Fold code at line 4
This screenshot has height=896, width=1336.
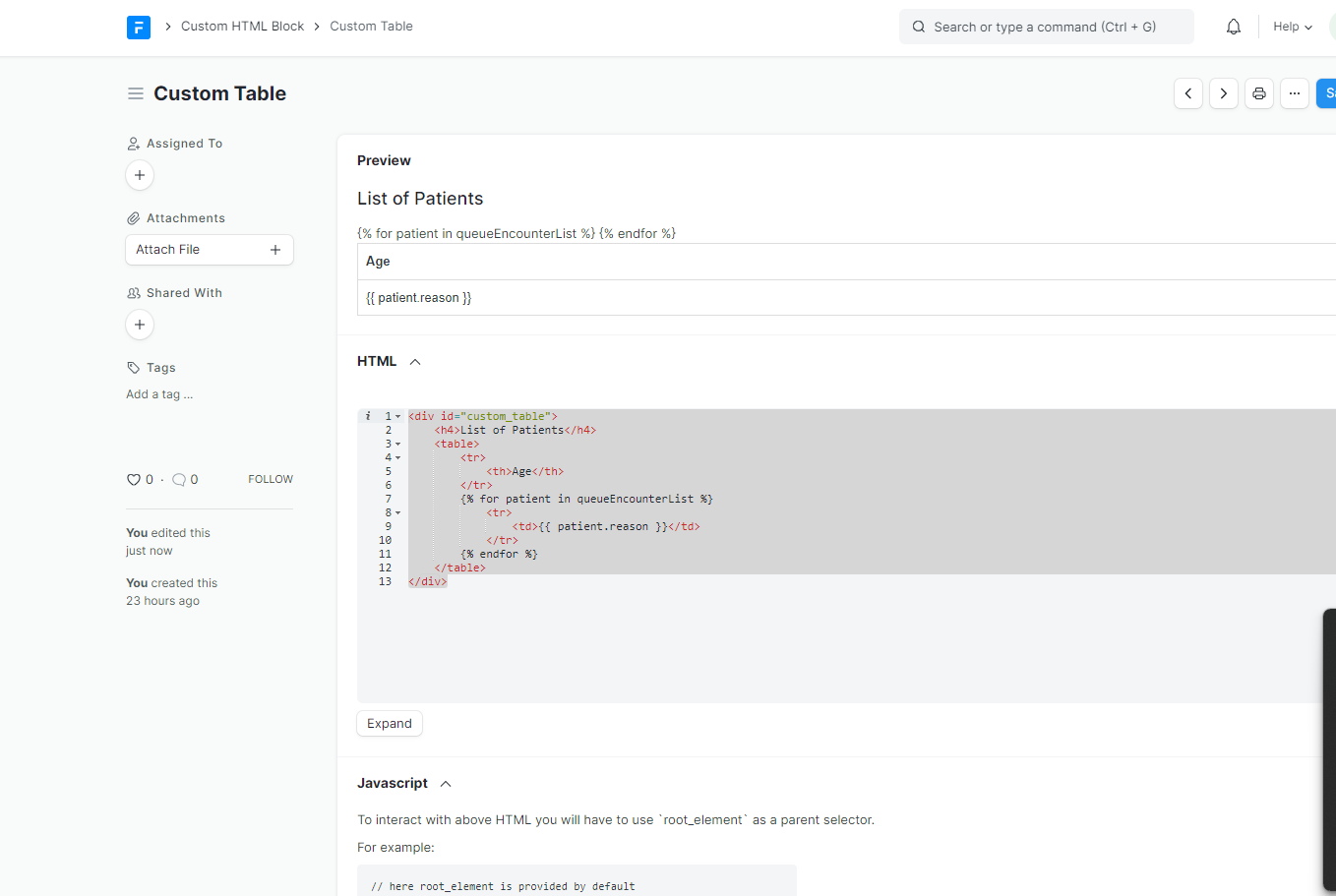pyautogui.click(x=398, y=458)
